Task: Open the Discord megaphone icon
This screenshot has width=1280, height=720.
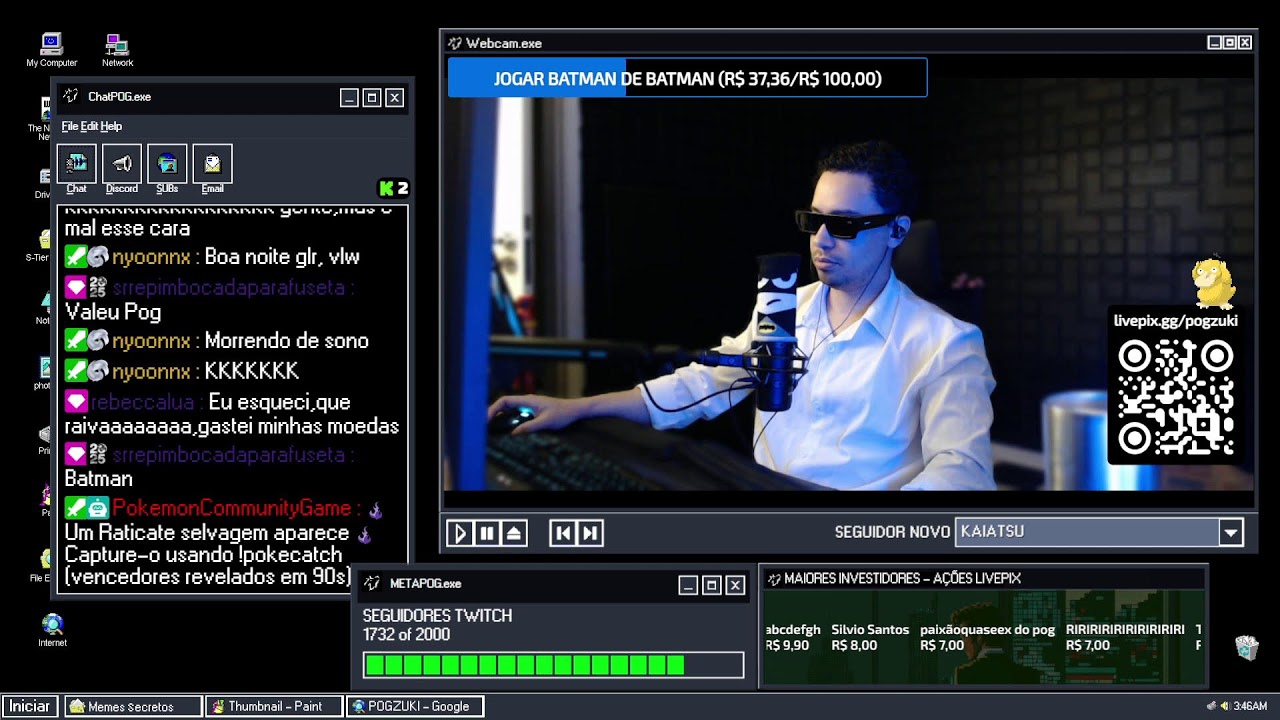Action: point(122,165)
